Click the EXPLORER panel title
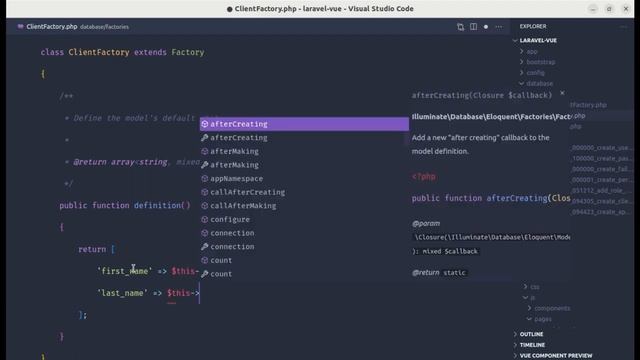Screen dimensions: 640x360 (533, 27)
